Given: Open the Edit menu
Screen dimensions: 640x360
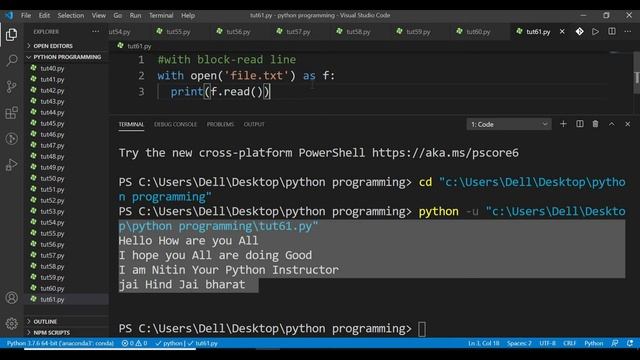Looking at the screenshot, I should click(44, 15).
